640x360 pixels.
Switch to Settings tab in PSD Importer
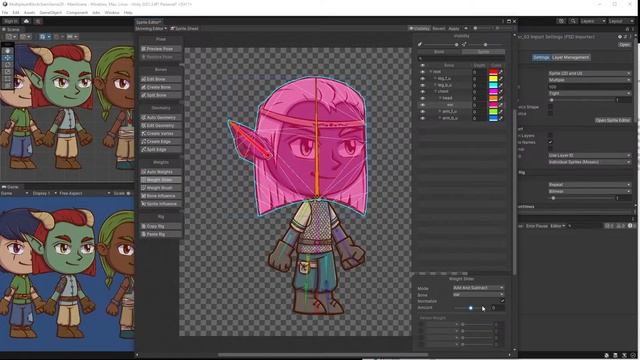[x=541, y=58]
